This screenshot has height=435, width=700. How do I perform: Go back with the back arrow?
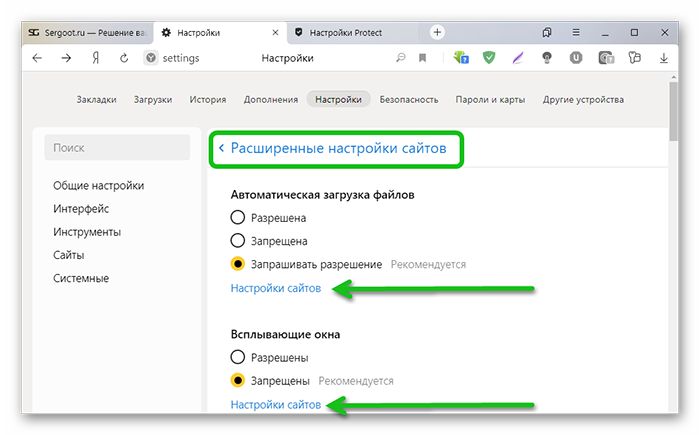coord(37,58)
